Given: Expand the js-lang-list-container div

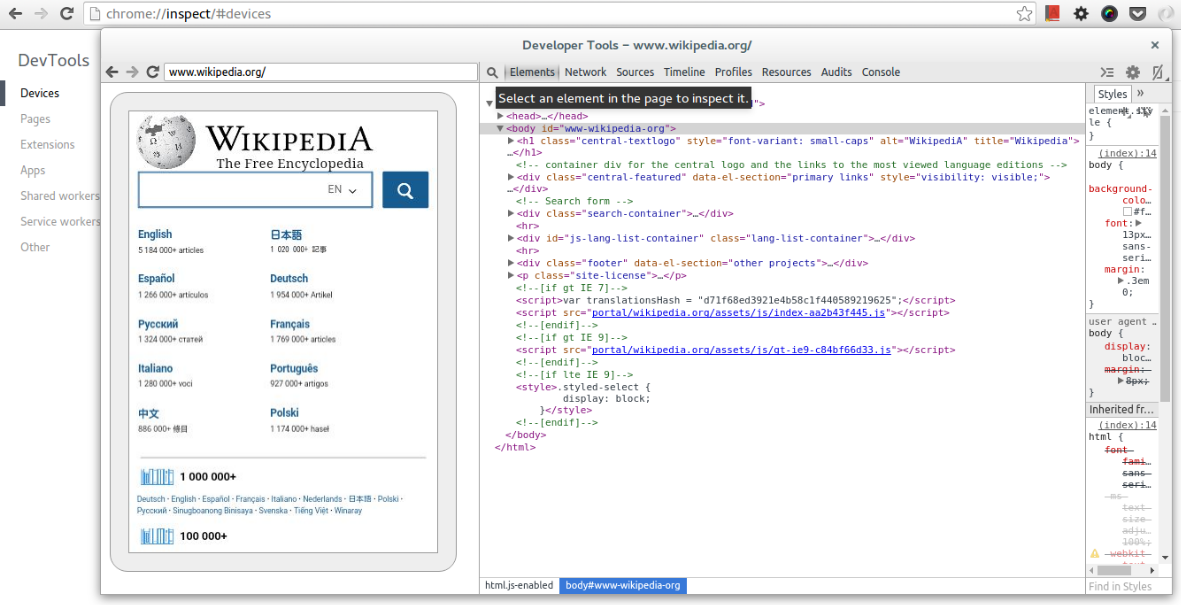Looking at the screenshot, I should pos(511,238).
